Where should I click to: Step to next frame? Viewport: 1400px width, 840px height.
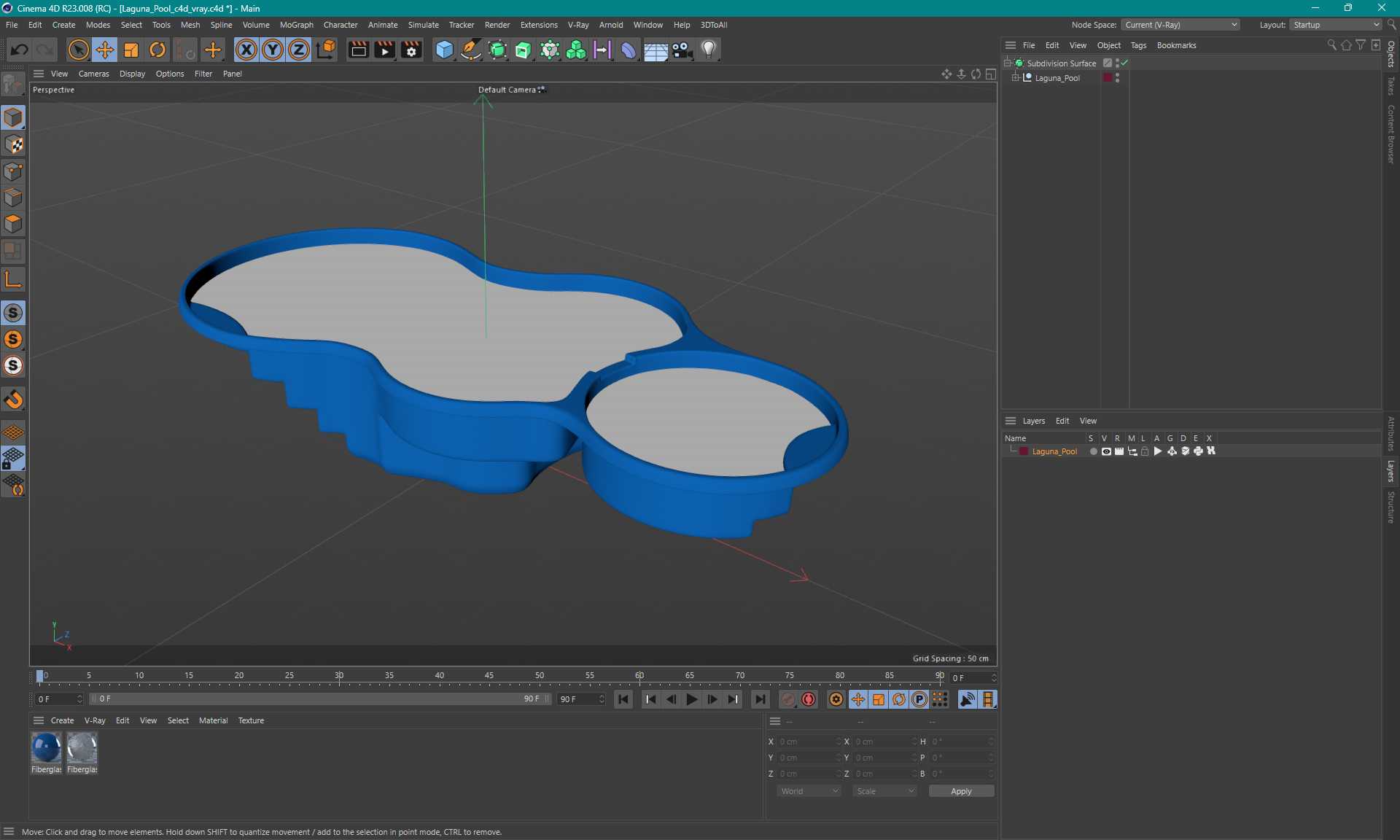(x=712, y=699)
